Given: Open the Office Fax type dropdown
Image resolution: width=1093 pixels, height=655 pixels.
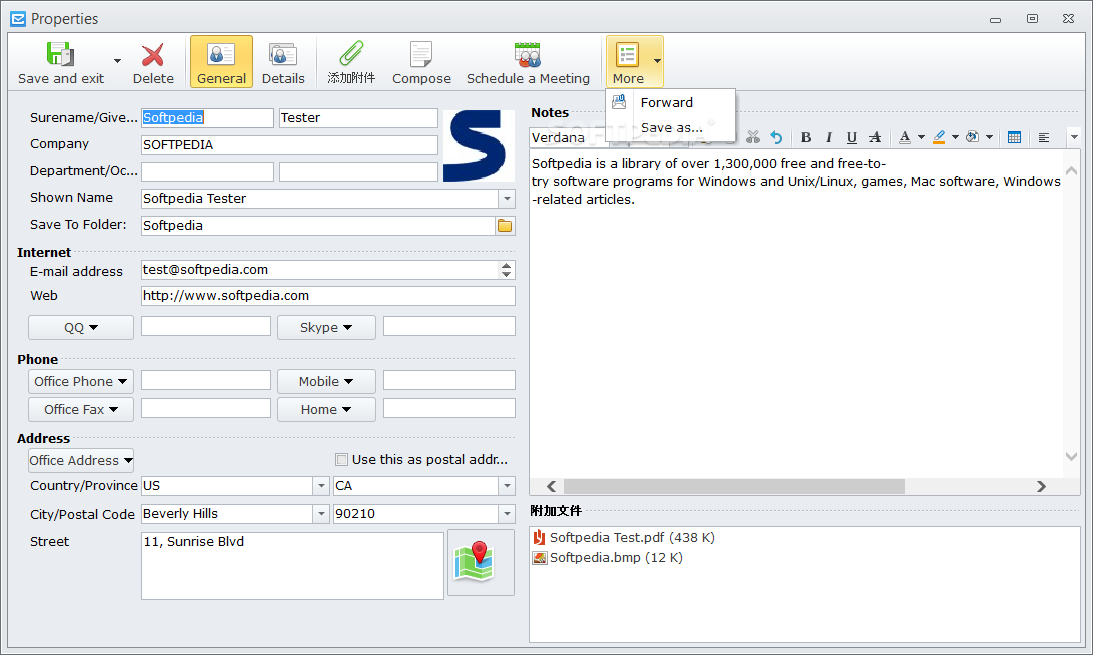Looking at the screenshot, I should [81, 409].
